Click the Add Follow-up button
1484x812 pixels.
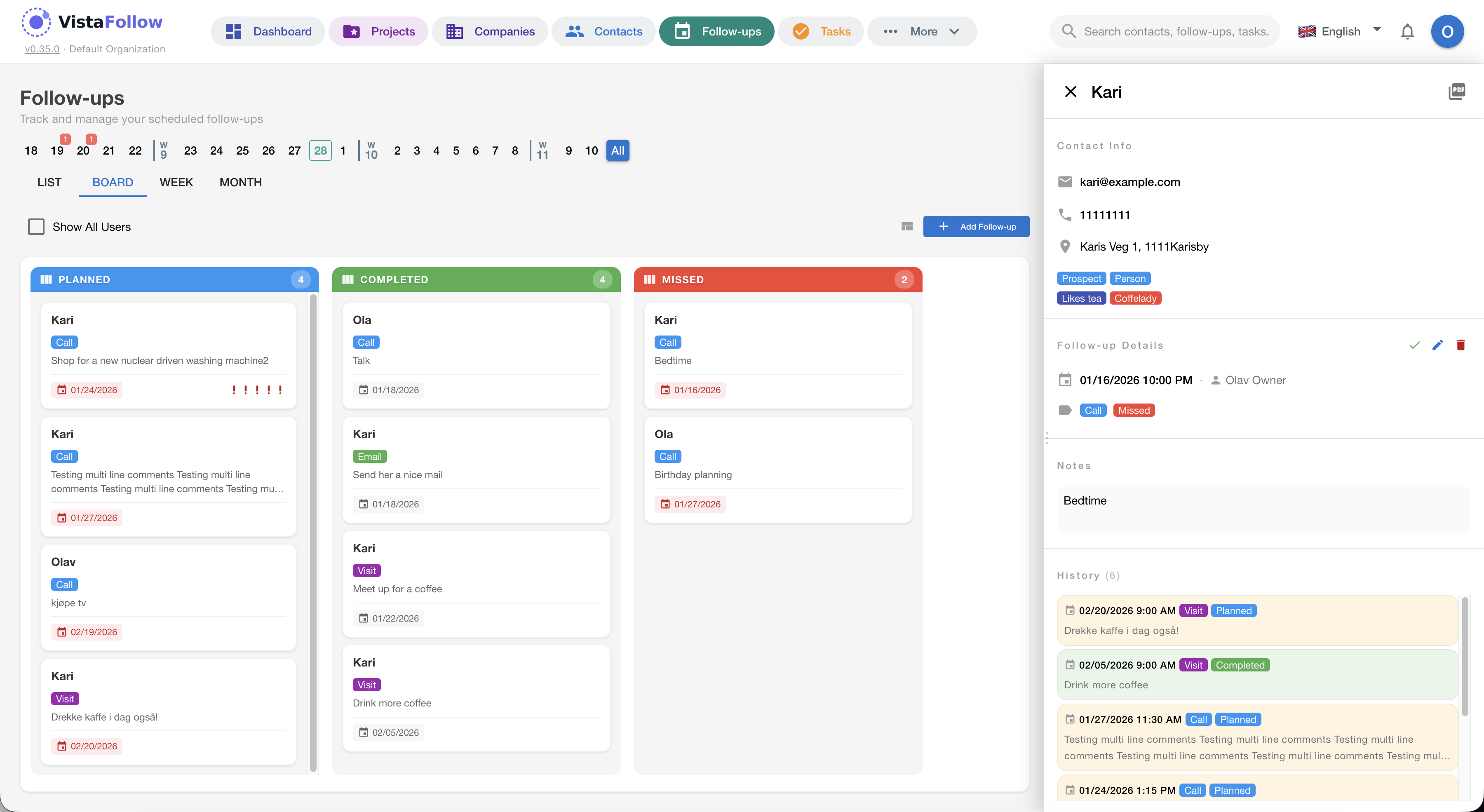coord(976,226)
